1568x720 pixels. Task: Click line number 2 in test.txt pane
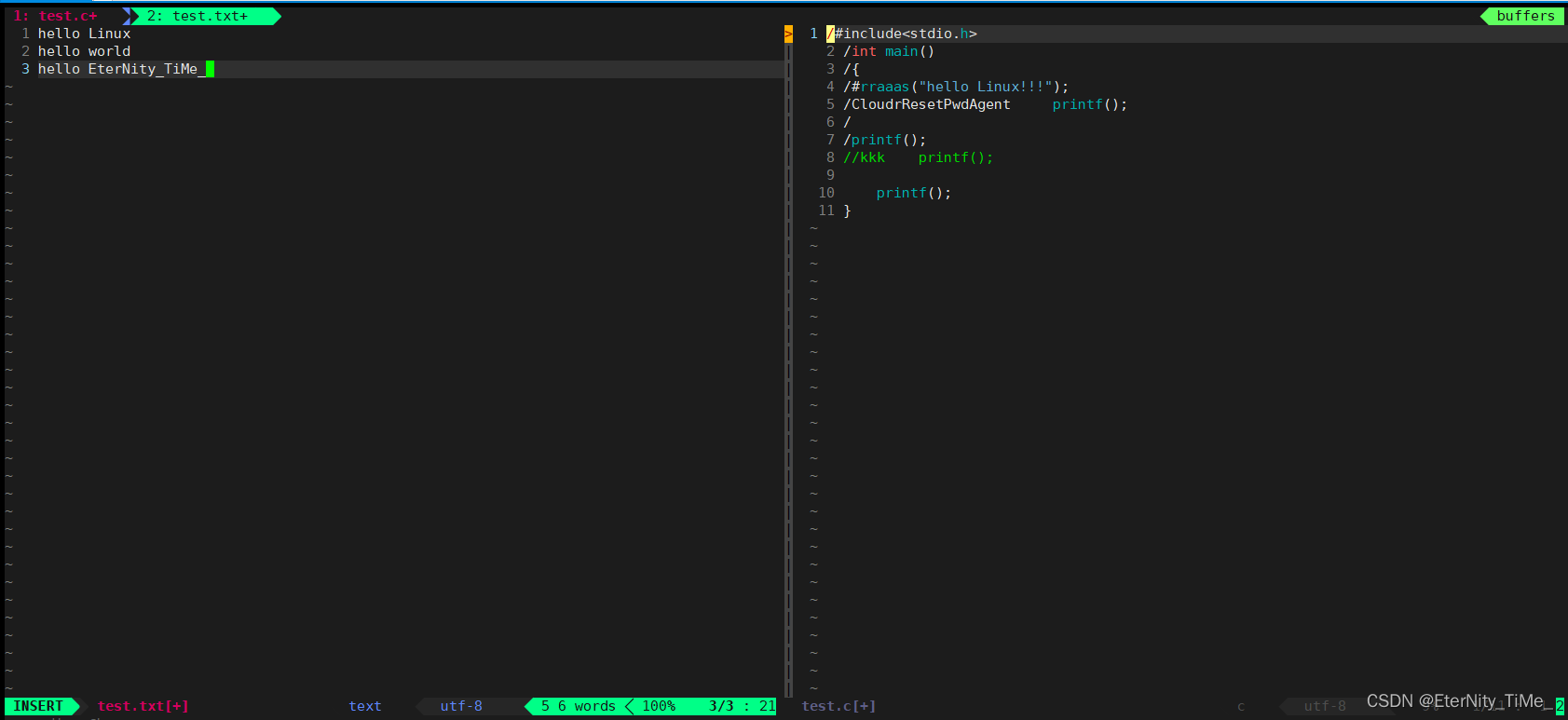tap(25, 51)
